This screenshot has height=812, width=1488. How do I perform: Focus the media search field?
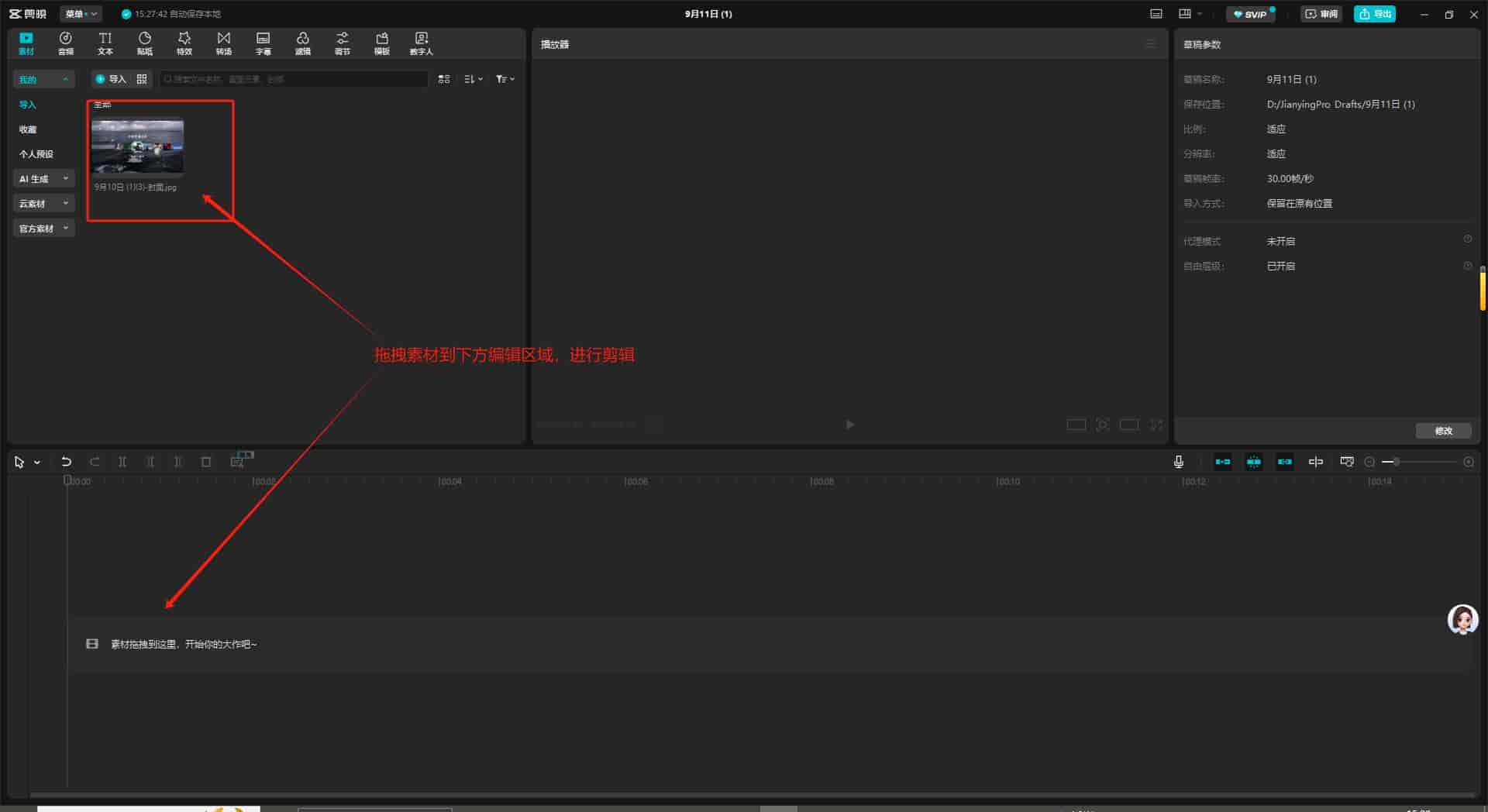294,79
